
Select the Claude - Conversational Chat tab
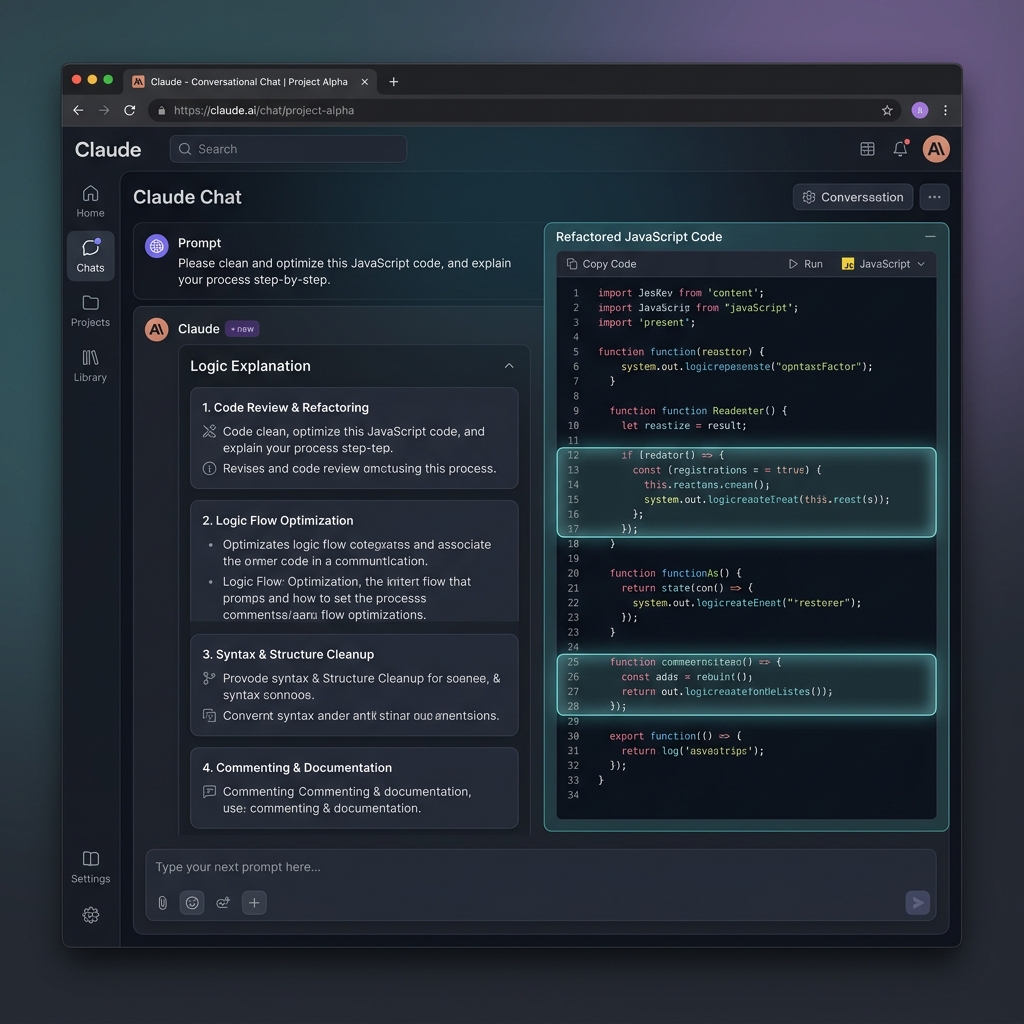(249, 82)
